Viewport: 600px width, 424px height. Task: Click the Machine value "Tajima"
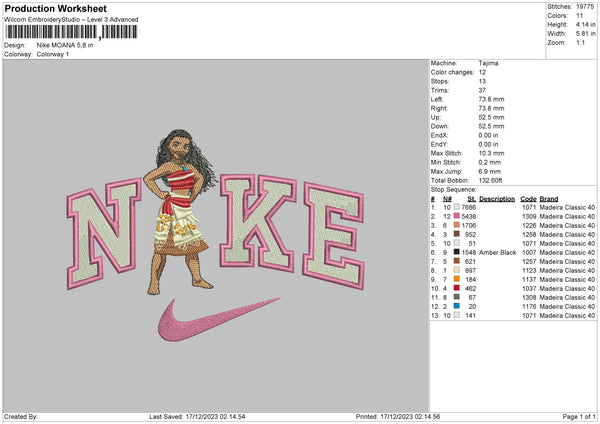click(488, 63)
